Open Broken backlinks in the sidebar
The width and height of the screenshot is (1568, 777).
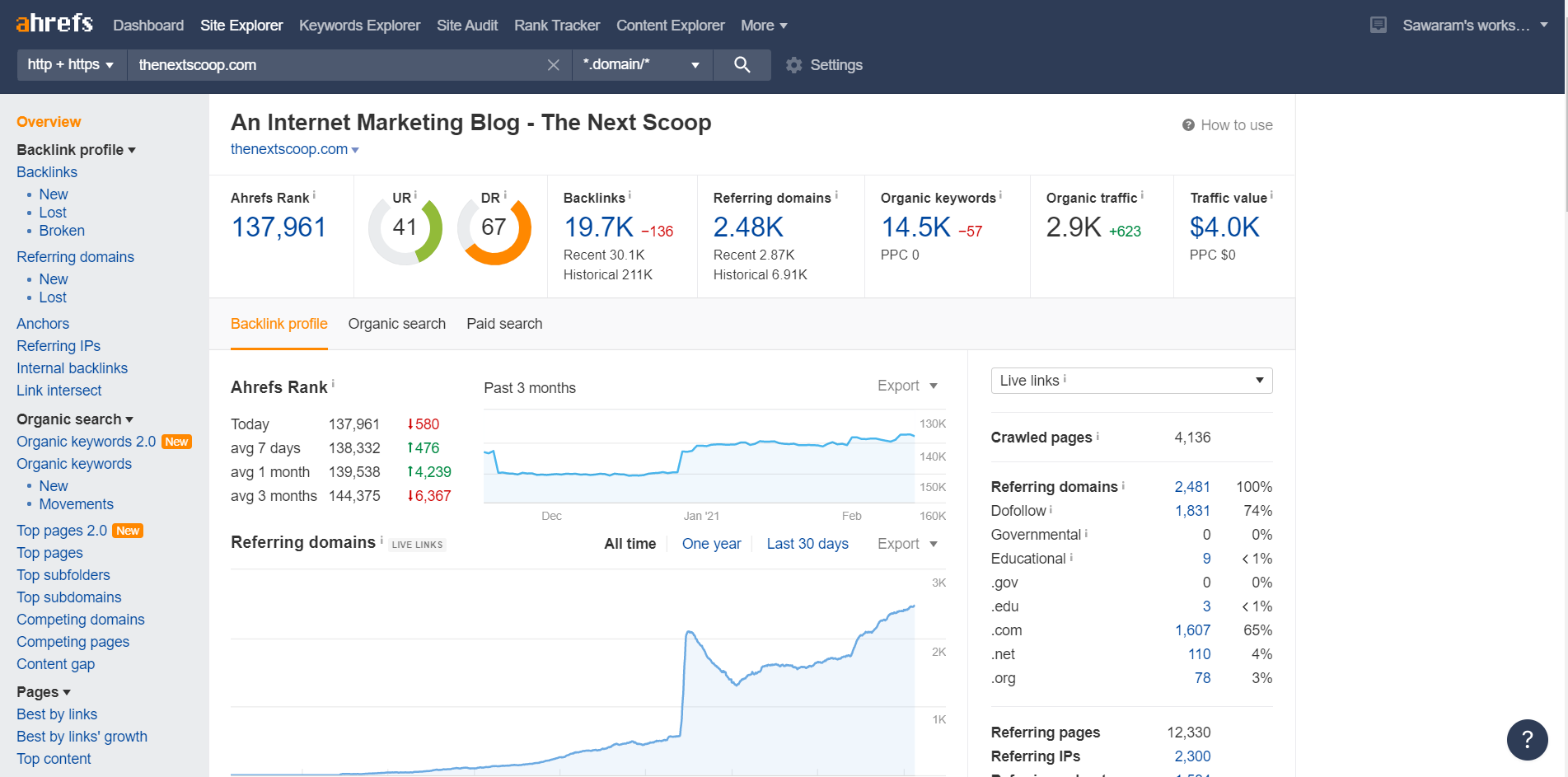pyautogui.click(x=62, y=231)
